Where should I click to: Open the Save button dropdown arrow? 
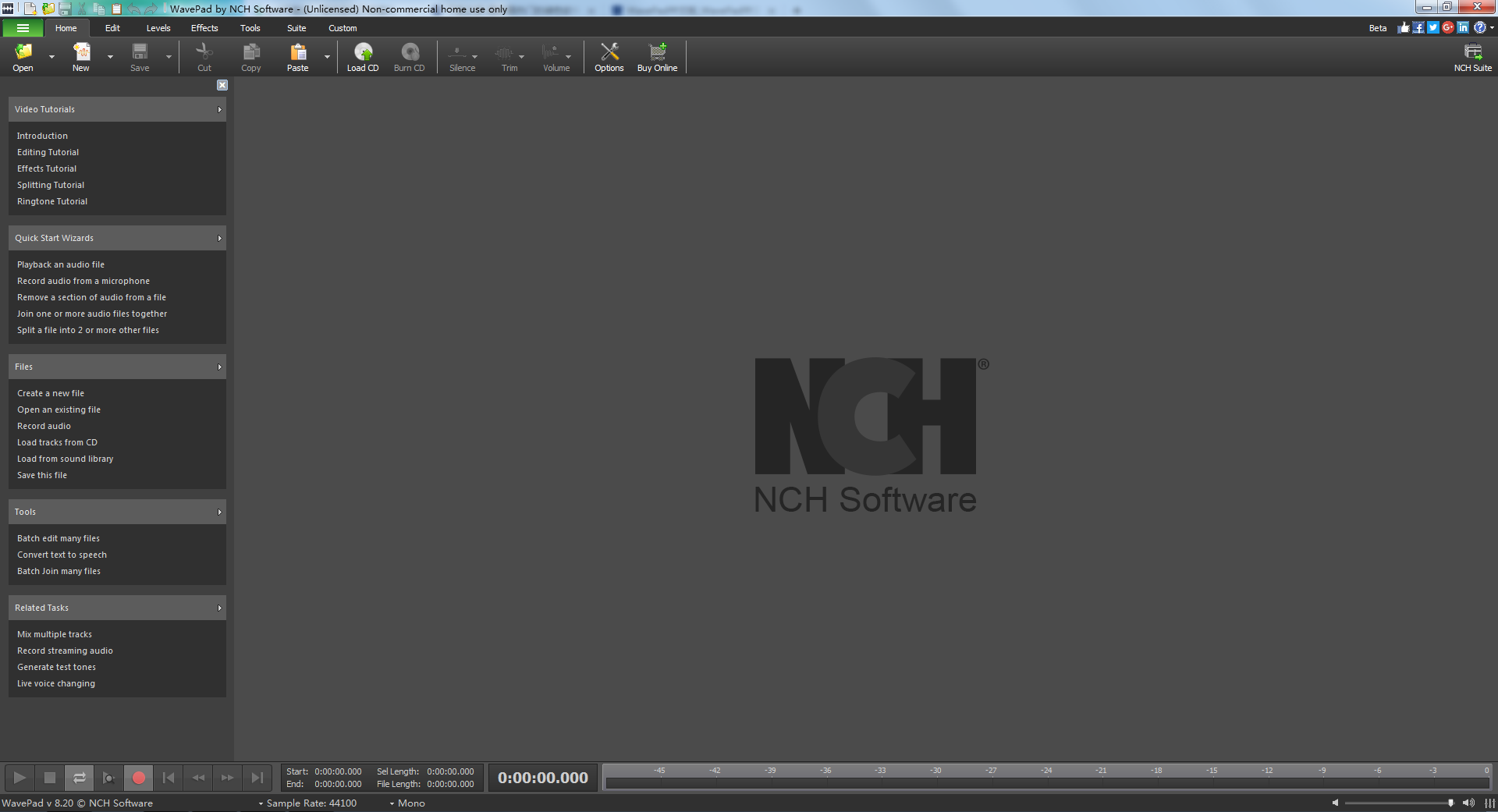coord(169,57)
